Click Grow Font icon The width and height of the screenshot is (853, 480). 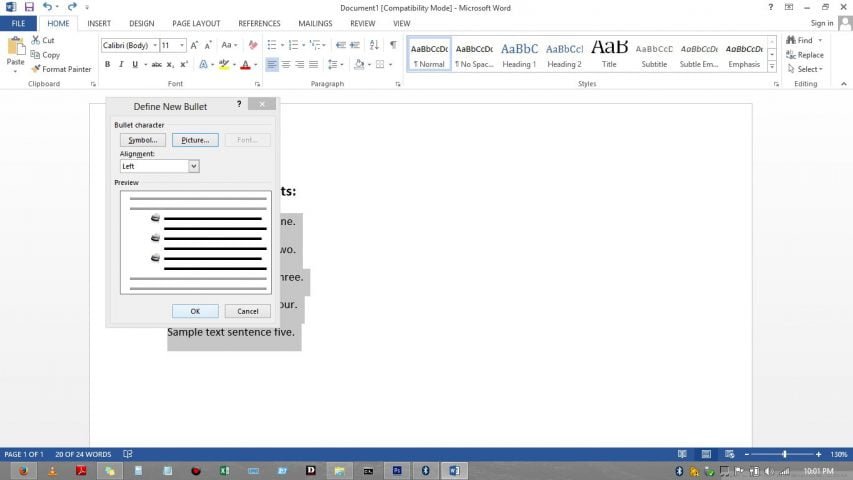click(194, 45)
